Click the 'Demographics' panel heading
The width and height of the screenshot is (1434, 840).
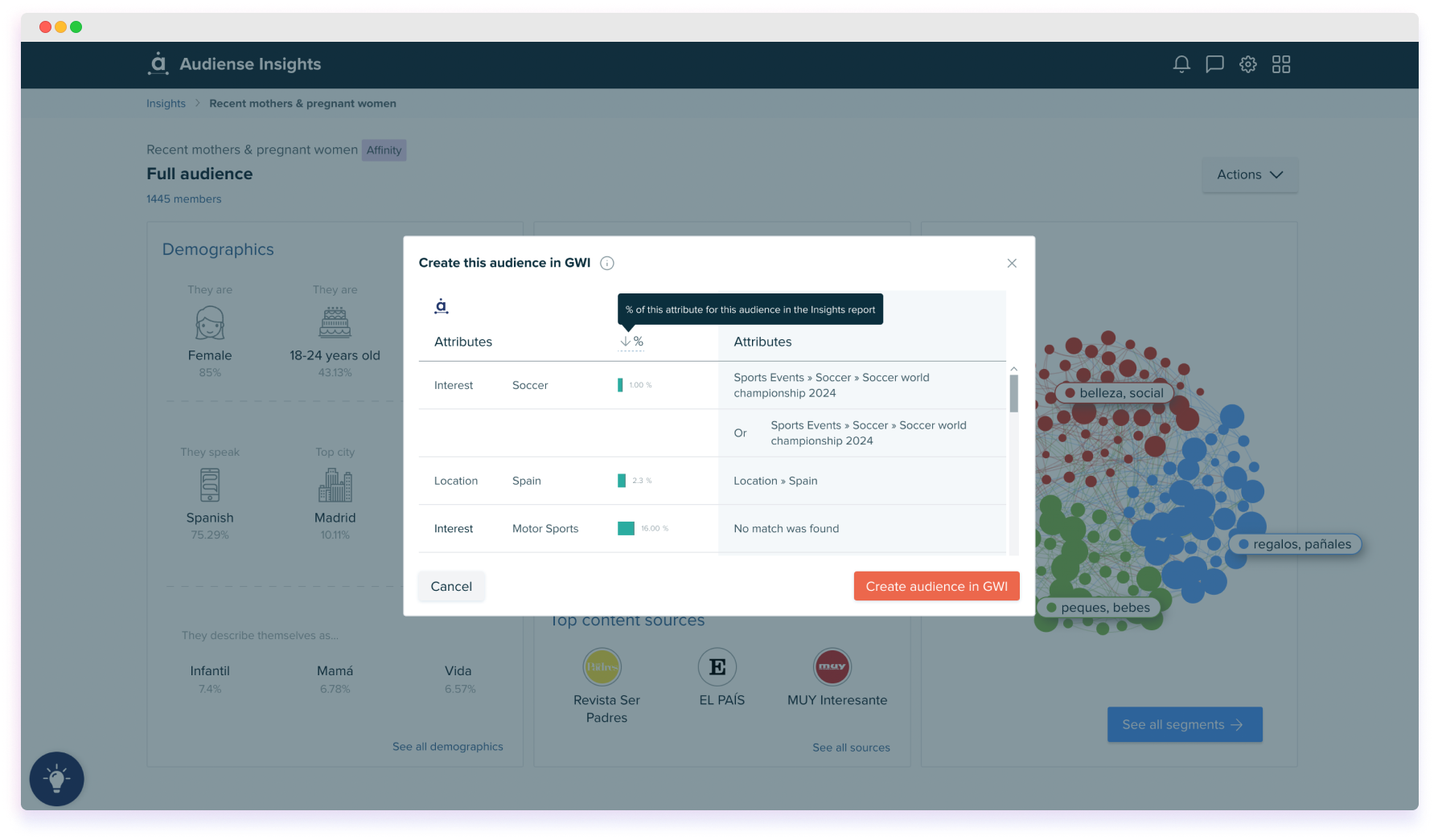coord(218,249)
